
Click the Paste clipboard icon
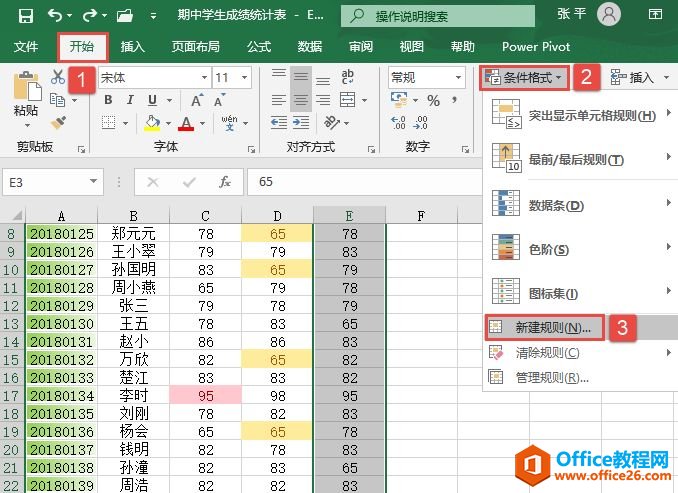pos(27,86)
